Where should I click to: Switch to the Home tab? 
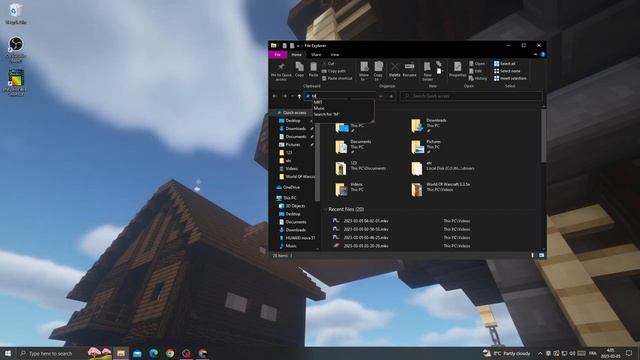pos(297,54)
